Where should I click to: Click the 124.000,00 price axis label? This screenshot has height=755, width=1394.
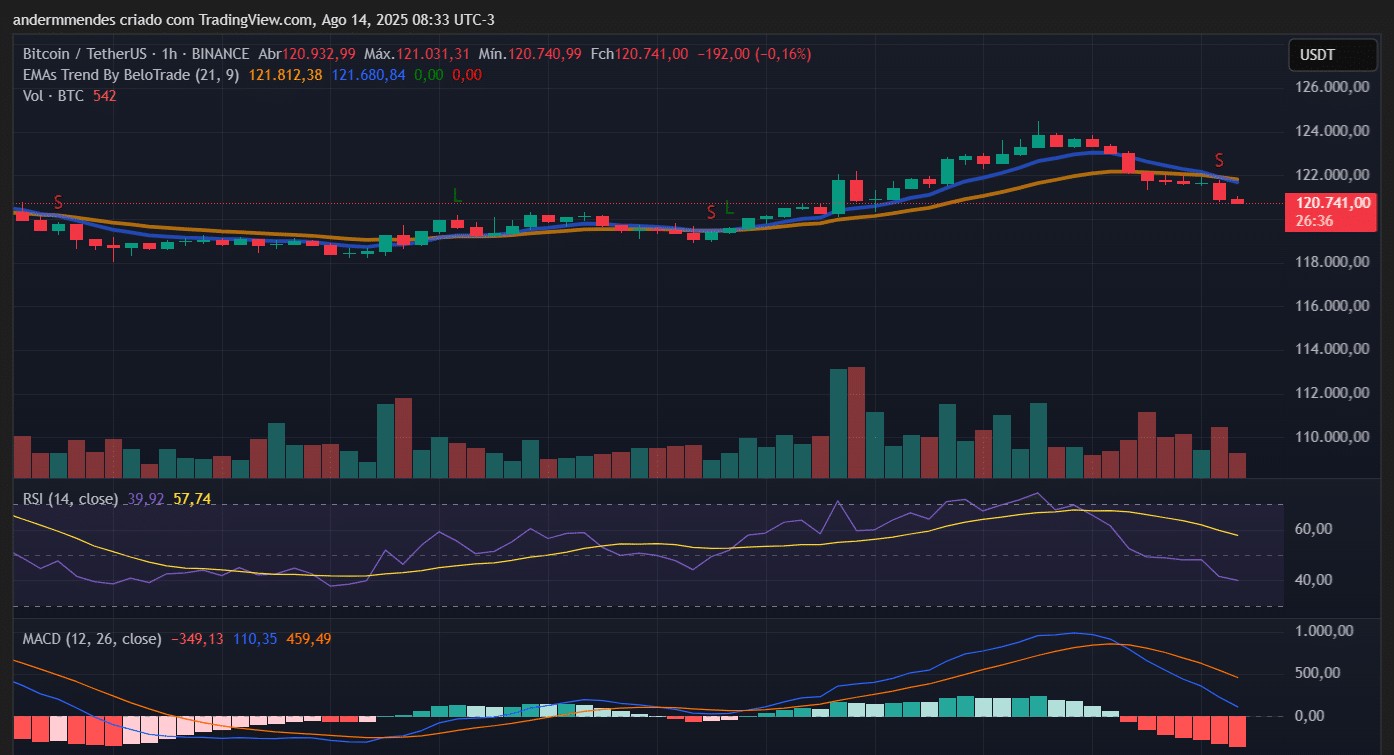(x=1331, y=131)
